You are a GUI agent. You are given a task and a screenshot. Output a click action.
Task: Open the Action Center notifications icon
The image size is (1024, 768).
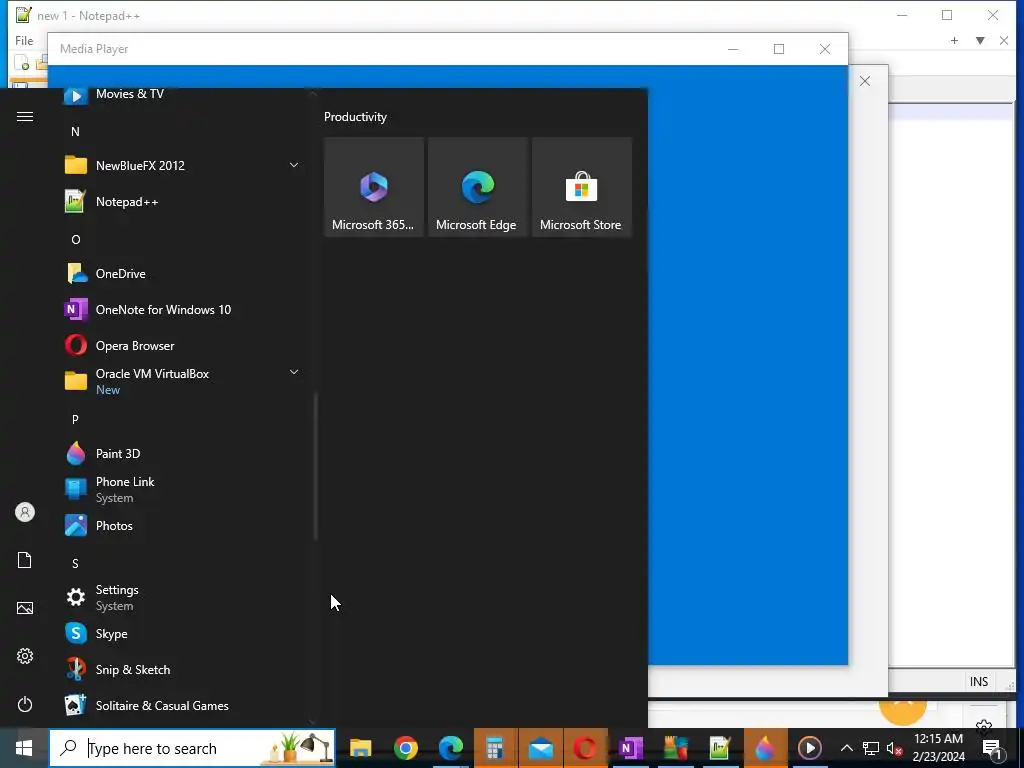[x=992, y=748]
